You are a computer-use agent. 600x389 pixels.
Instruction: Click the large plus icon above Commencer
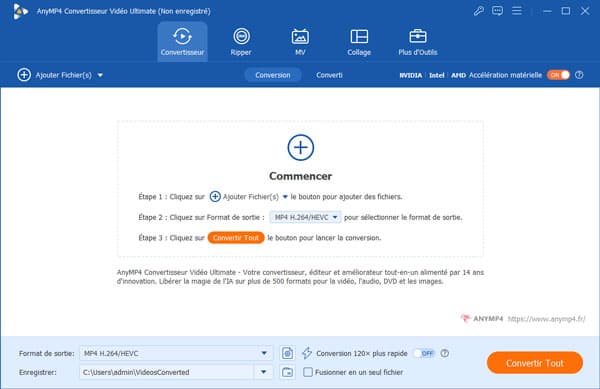[x=301, y=148]
